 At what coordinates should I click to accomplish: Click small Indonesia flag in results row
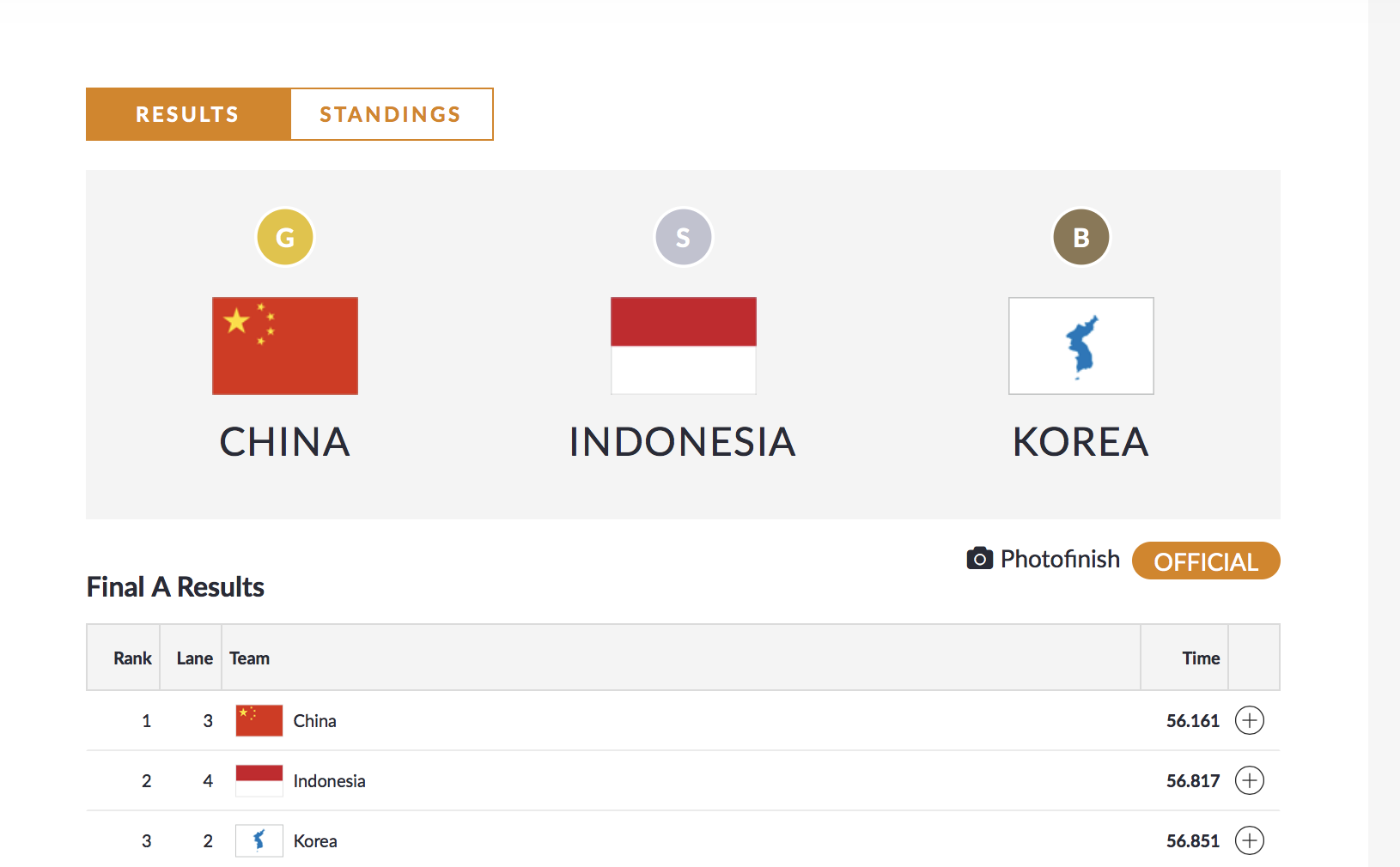coord(259,780)
